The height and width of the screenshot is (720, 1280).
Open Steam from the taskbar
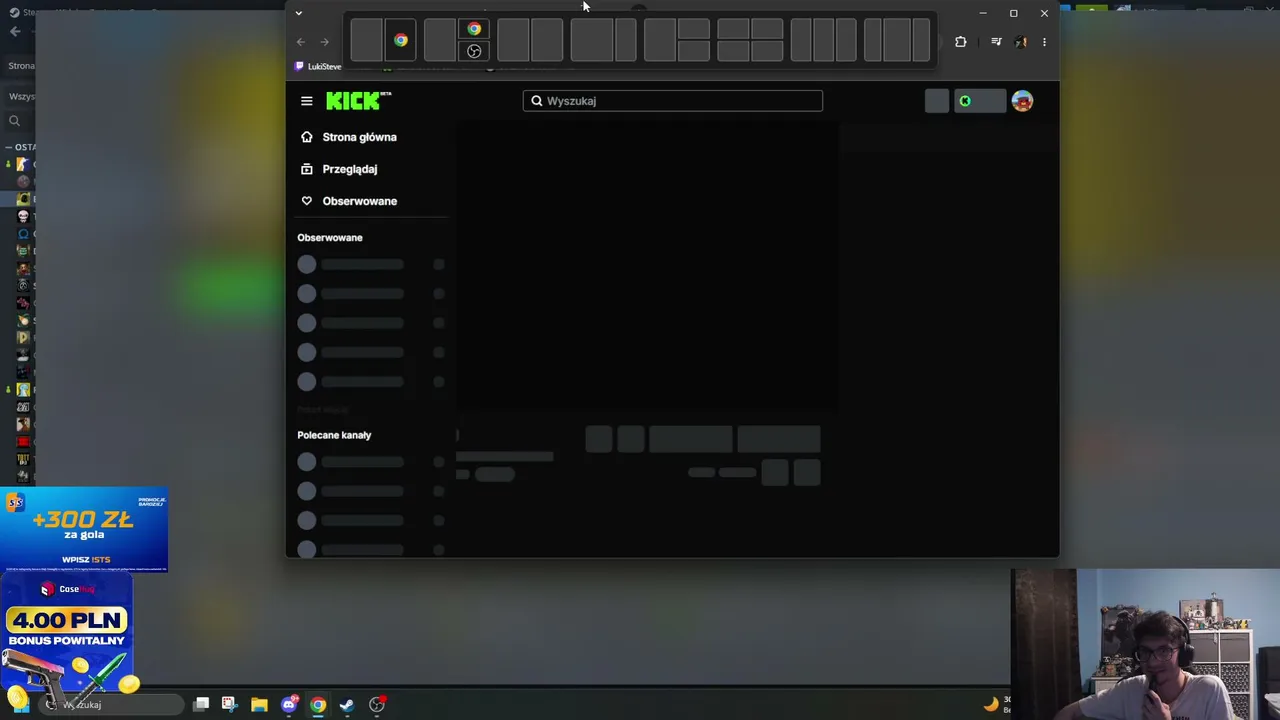347,704
